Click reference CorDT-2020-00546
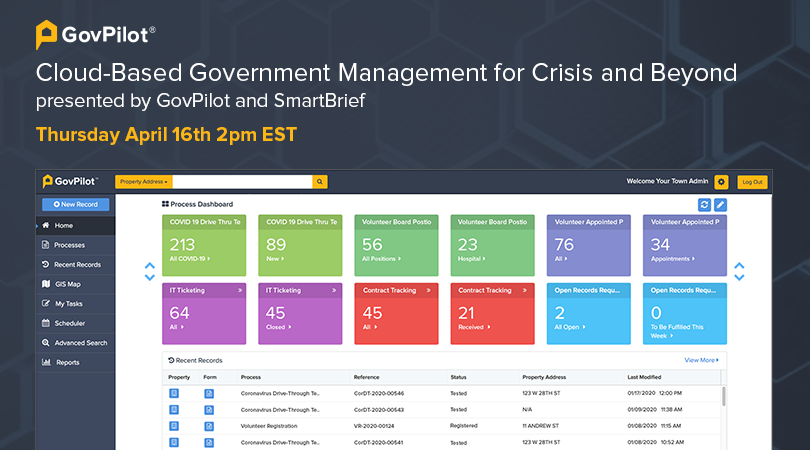 [x=379, y=393]
